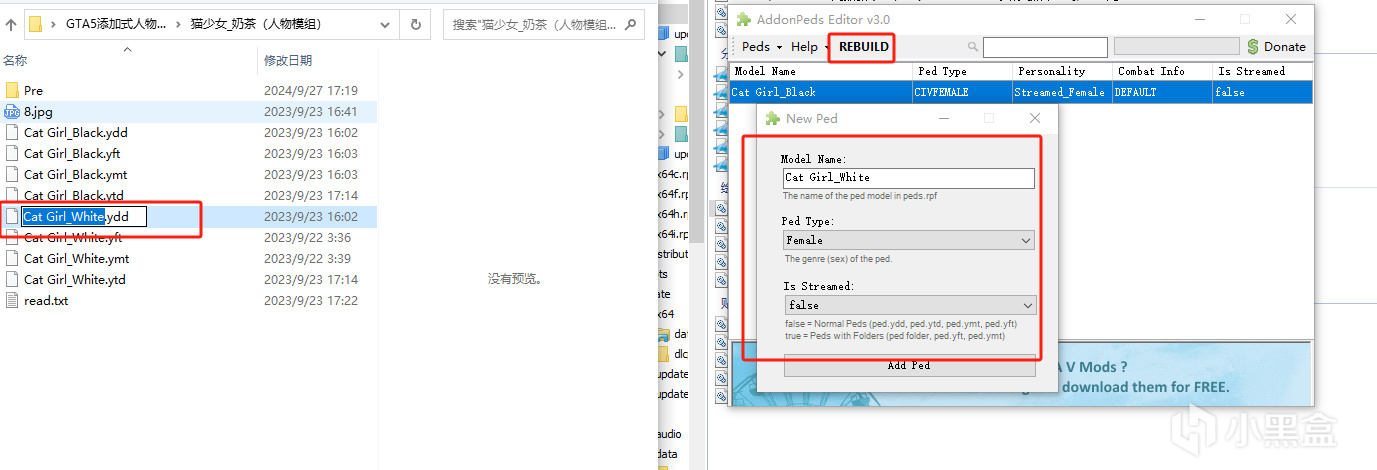Click the Model Name column header
This screenshot has height=470, width=1377.
(x=820, y=72)
